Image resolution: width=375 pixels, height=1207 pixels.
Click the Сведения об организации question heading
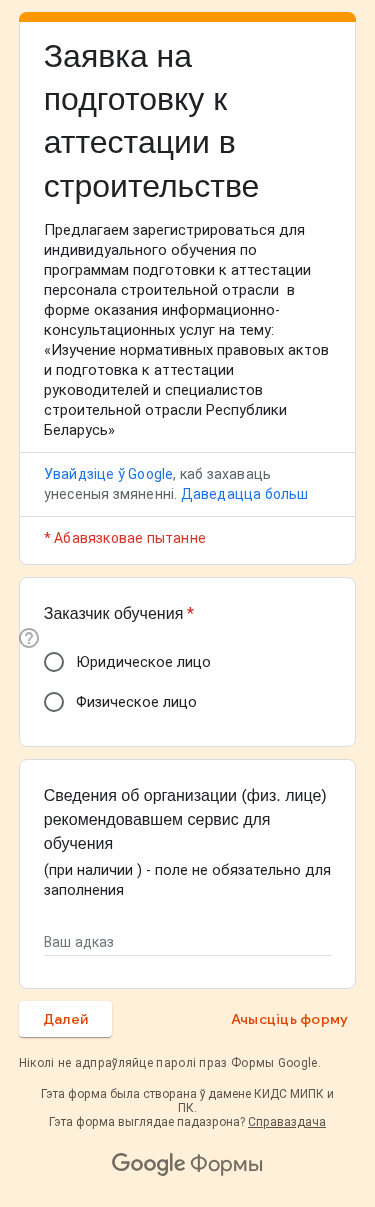[185, 820]
